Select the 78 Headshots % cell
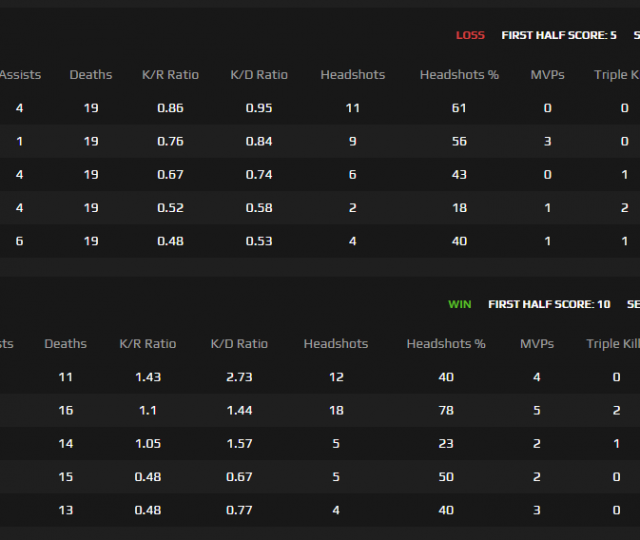Image resolution: width=640 pixels, height=540 pixels. 446,410
